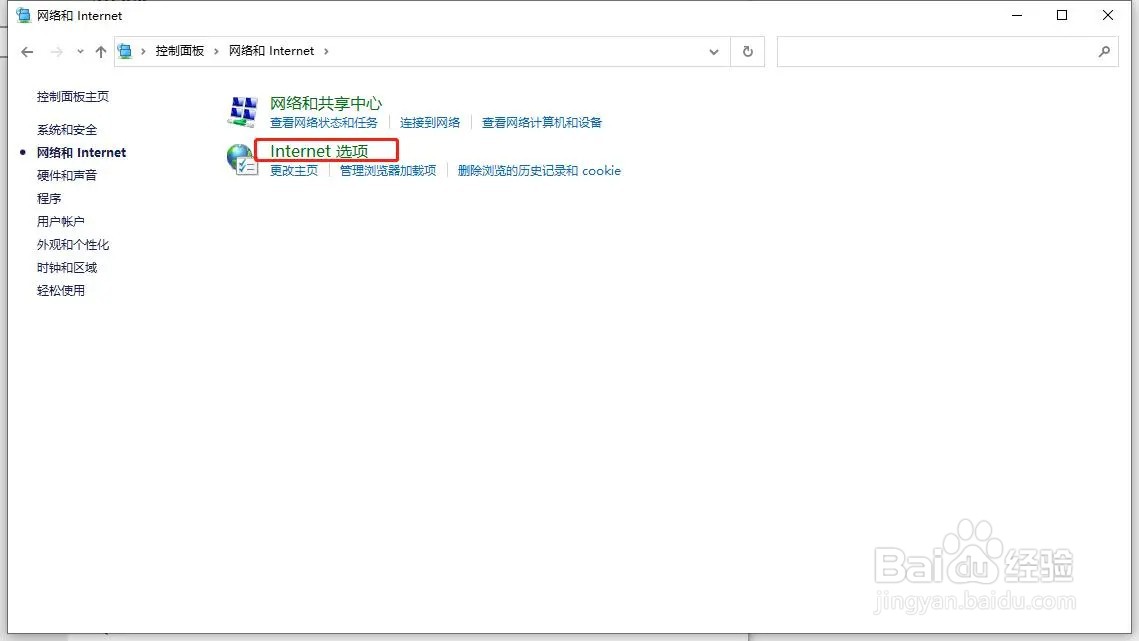
Task: Expand chevron after 网络和 Internet breadcrumb
Action: 326,51
